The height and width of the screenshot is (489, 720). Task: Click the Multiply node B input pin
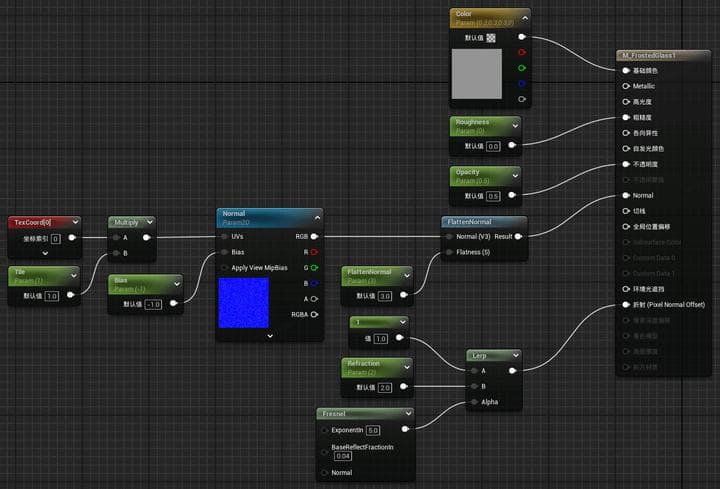(116, 253)
